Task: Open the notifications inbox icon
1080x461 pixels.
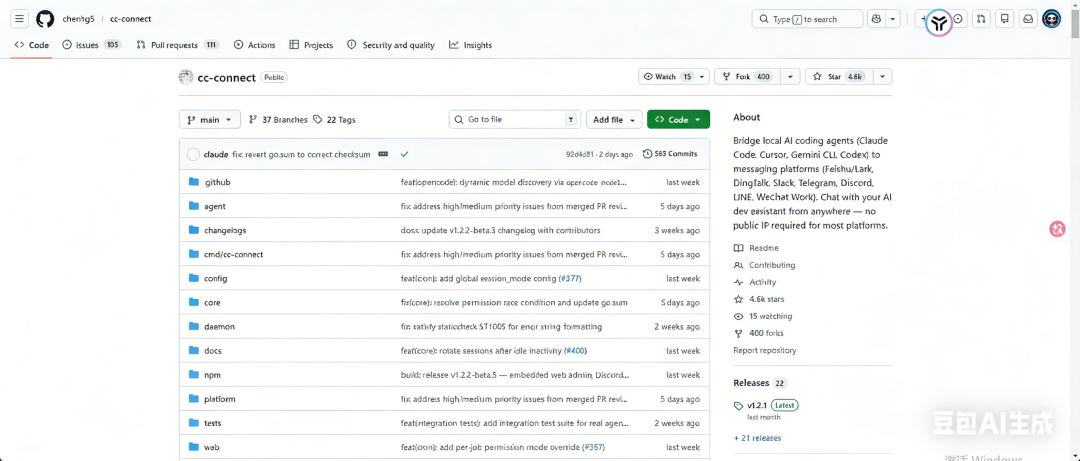Action: click(x=1028, y=19)
